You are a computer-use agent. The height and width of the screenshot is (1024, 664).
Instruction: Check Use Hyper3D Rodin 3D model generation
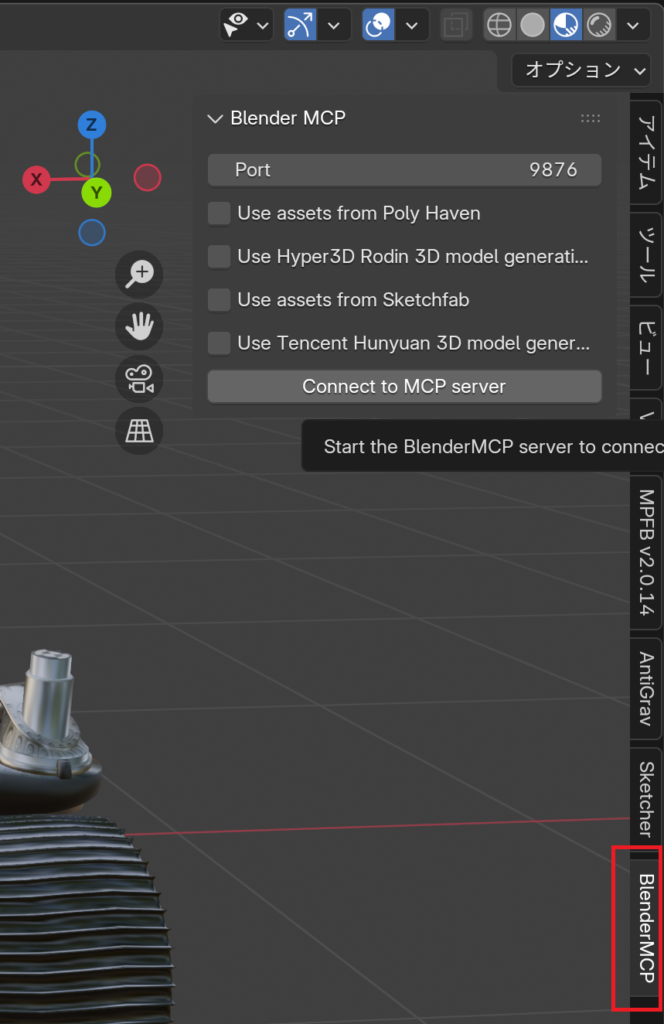pos(219,257)
